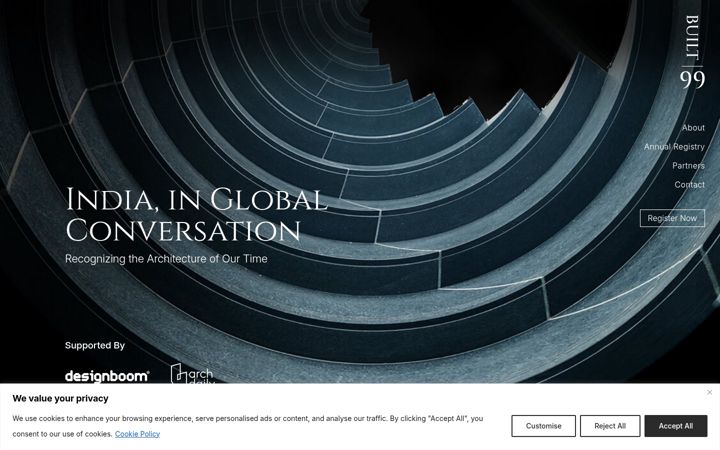Reject all cookies
720x450 pixels.
[610, 426]
